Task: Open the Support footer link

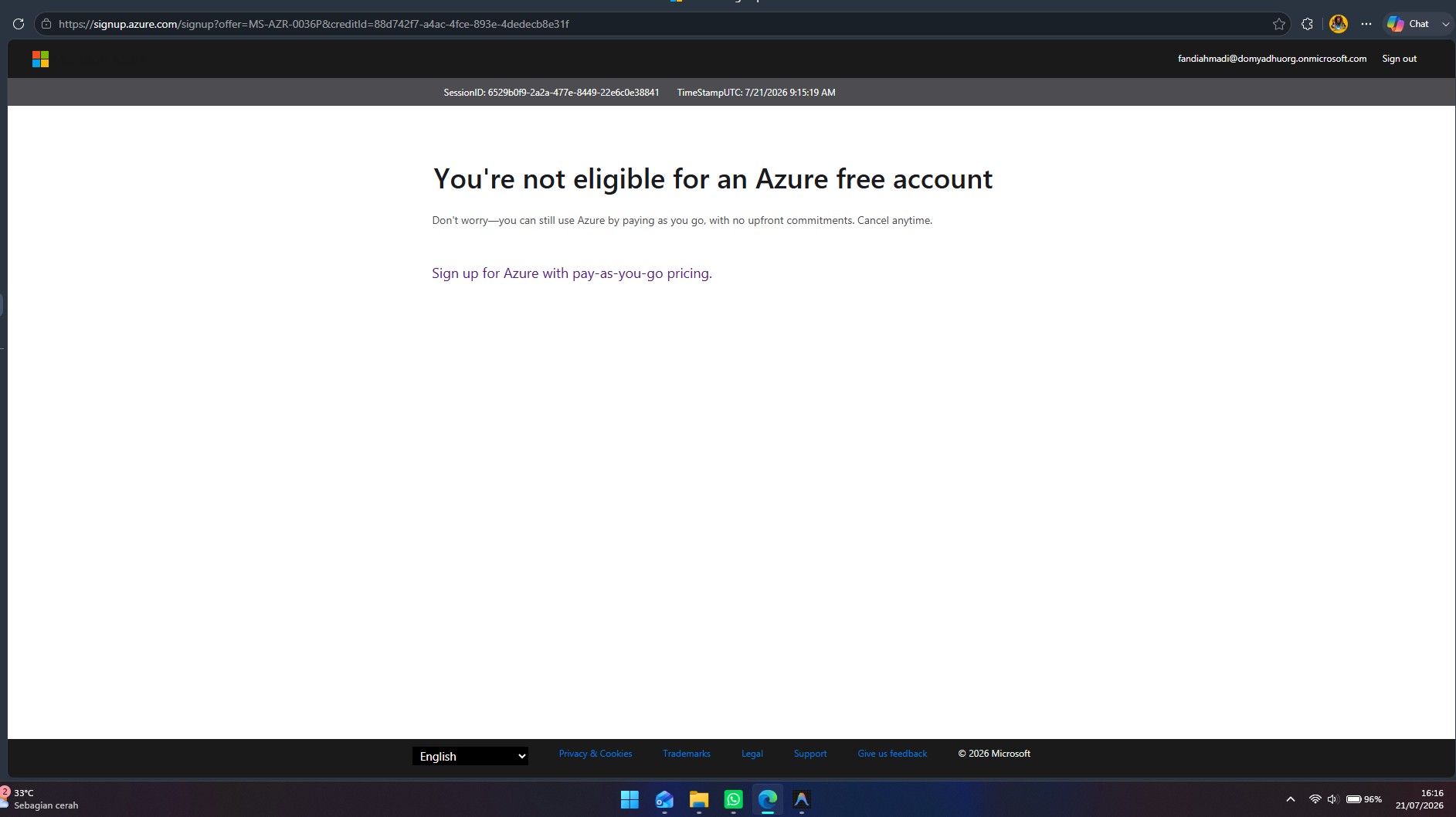Action: [x=810, y=754]
